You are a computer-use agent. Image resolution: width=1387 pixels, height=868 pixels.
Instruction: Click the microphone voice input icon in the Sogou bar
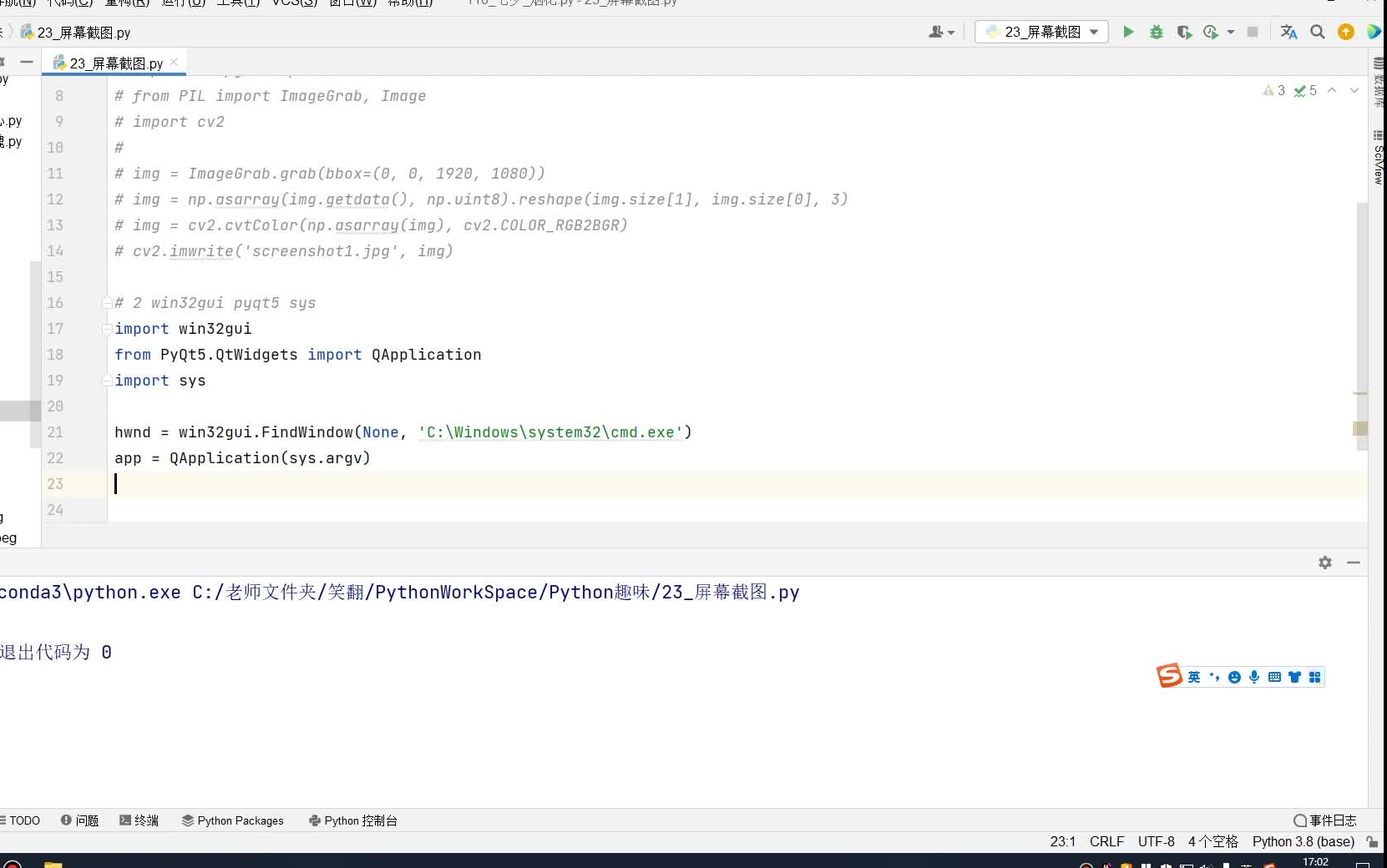(1254, 677)
